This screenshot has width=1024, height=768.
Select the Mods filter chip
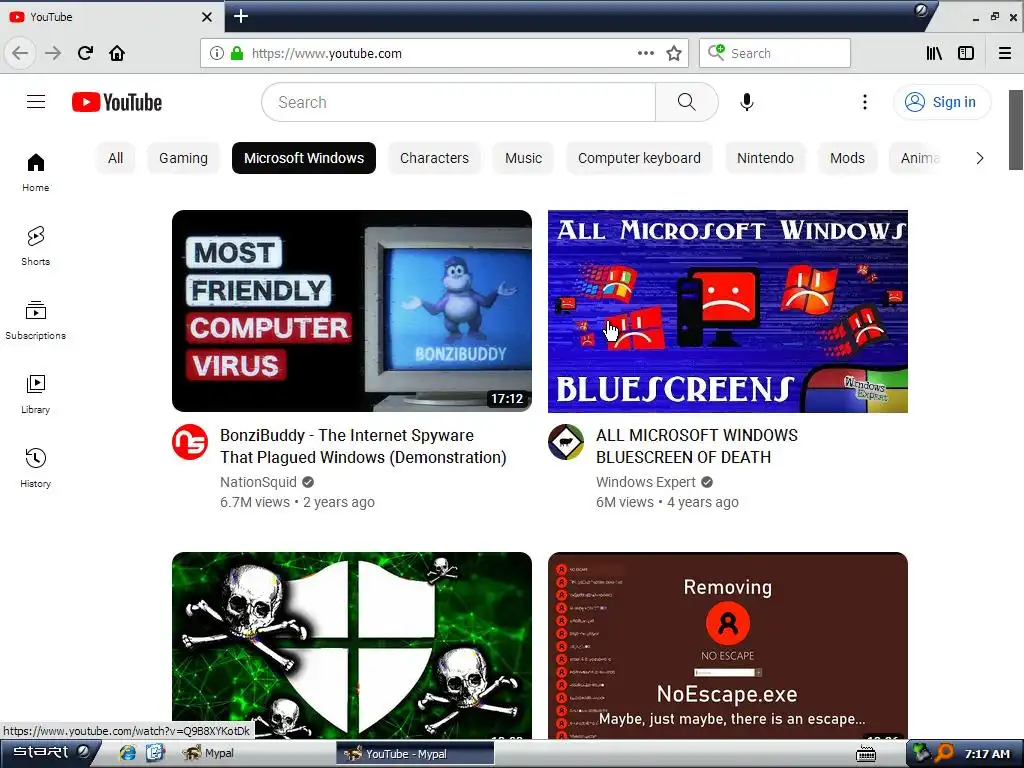(847, 158)
